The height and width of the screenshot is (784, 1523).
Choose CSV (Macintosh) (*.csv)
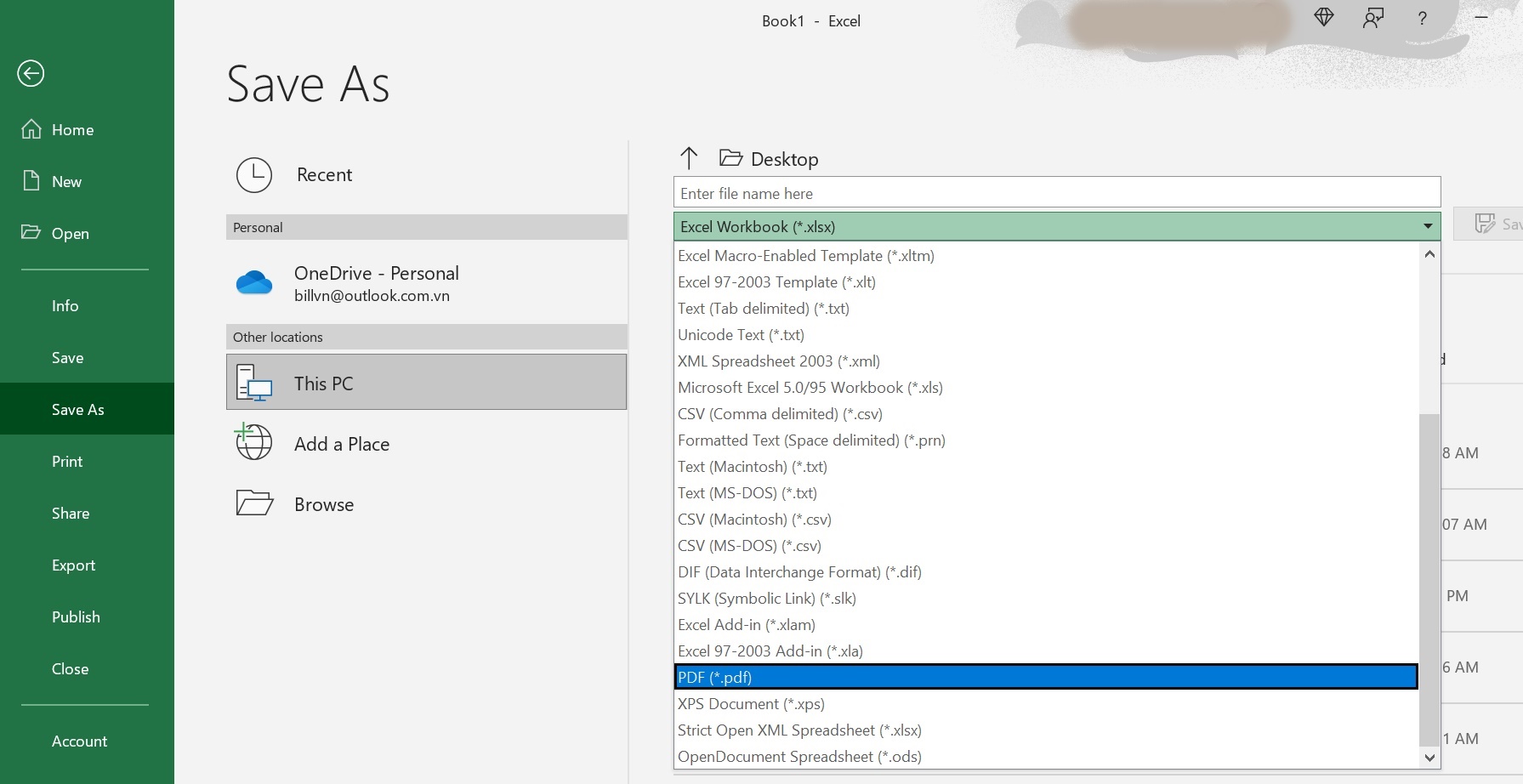(x=1046, y=519)
